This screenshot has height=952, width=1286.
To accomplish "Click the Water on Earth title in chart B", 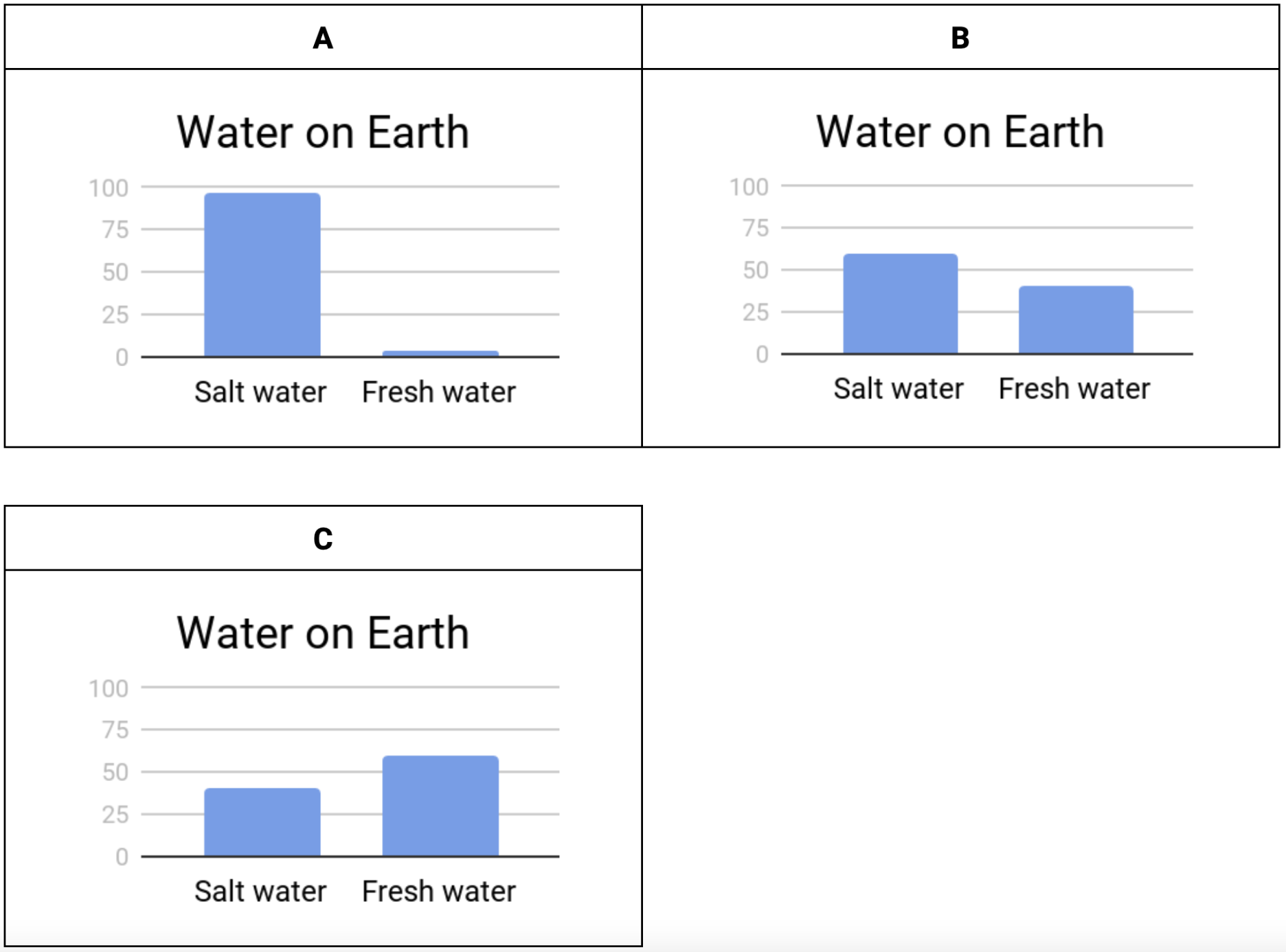I will click(x=960, y=131).
